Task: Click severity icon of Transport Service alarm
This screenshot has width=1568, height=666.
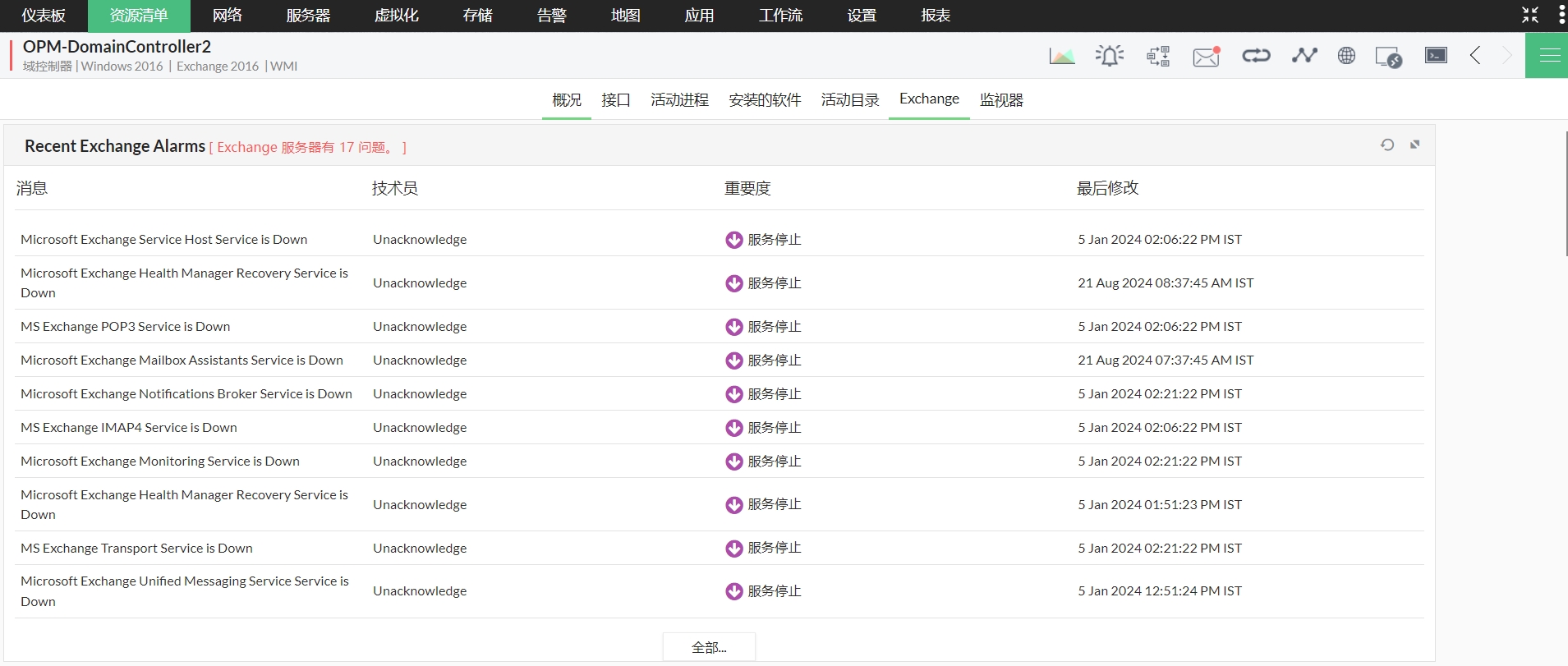Action: (734, 549)
